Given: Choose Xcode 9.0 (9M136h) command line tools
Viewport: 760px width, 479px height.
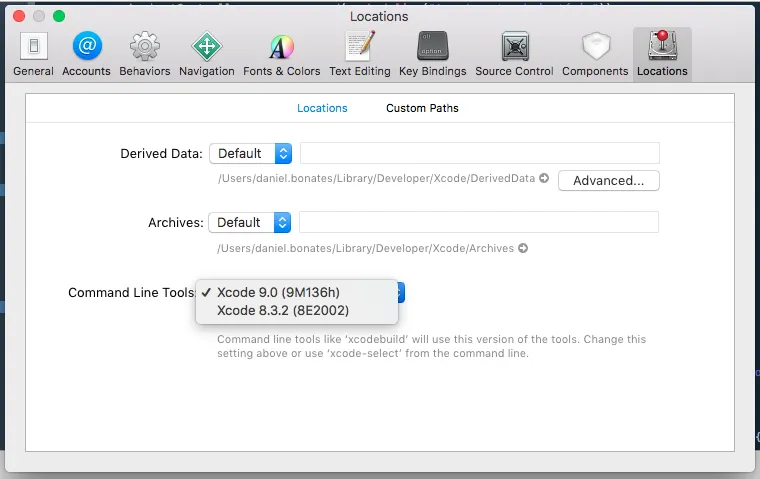Looking at the screenshot, I should click(x=297, y=292).
